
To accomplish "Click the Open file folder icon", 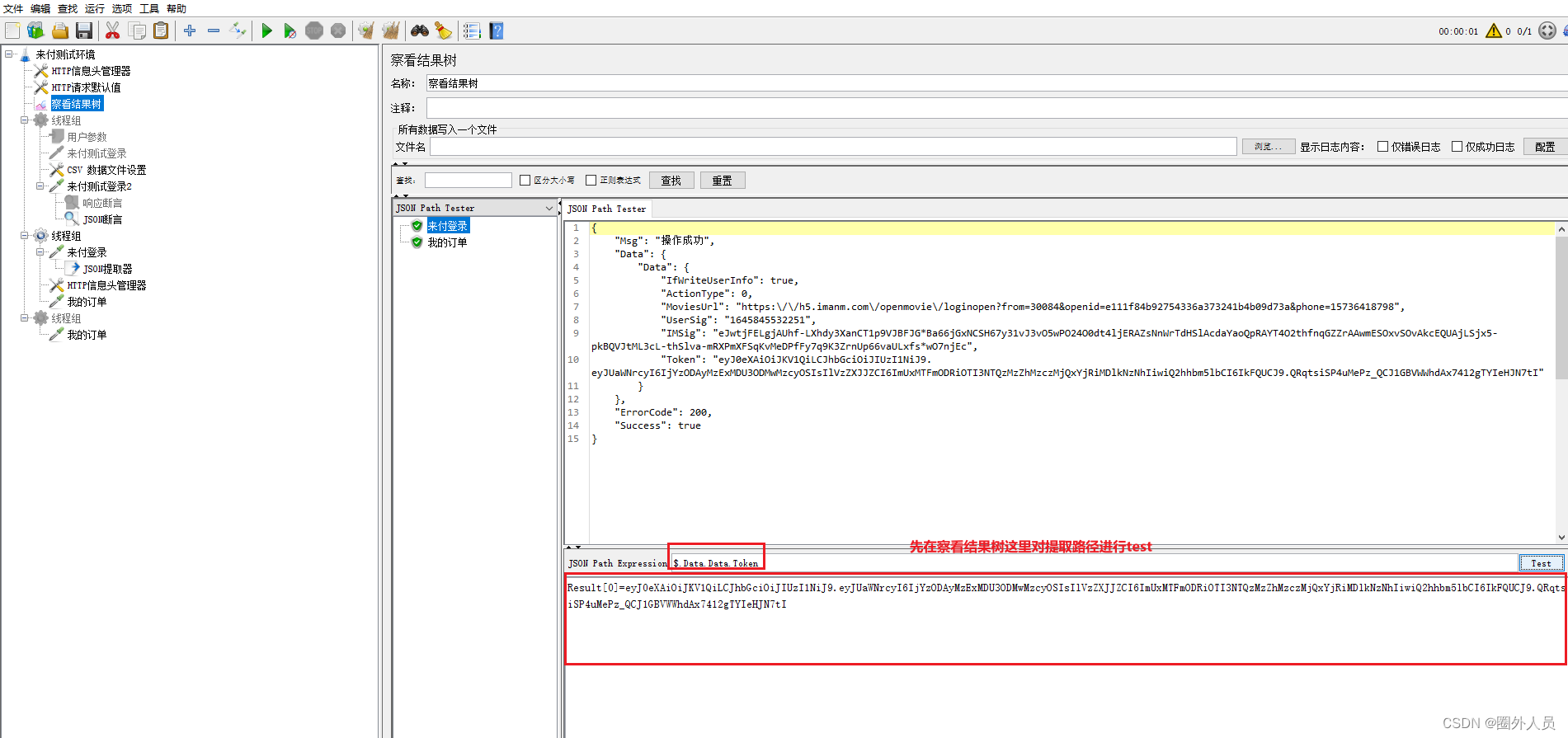I will (x=60, y=31).
